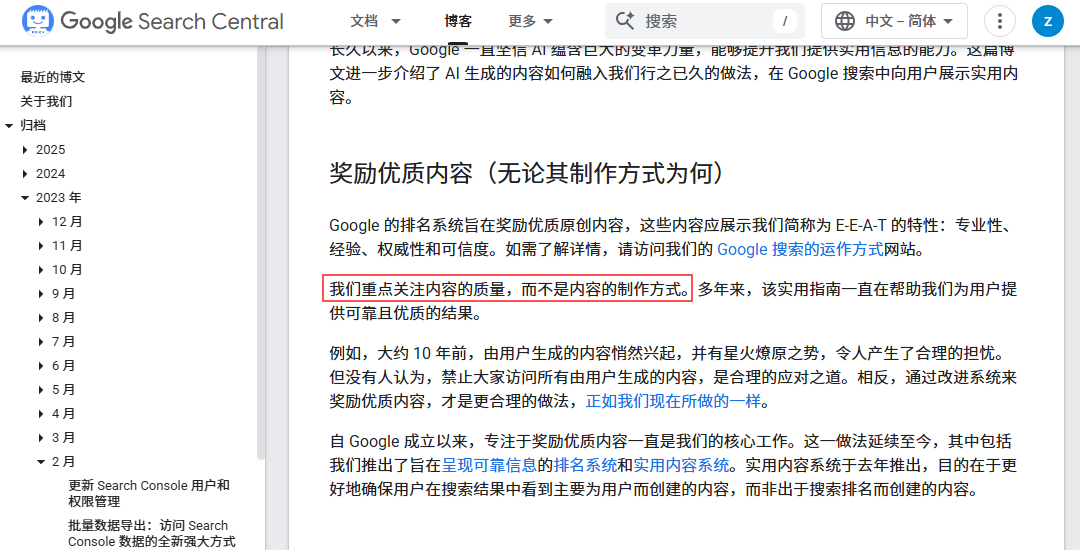Expand 5 月 in the archive

click(41, 390)
